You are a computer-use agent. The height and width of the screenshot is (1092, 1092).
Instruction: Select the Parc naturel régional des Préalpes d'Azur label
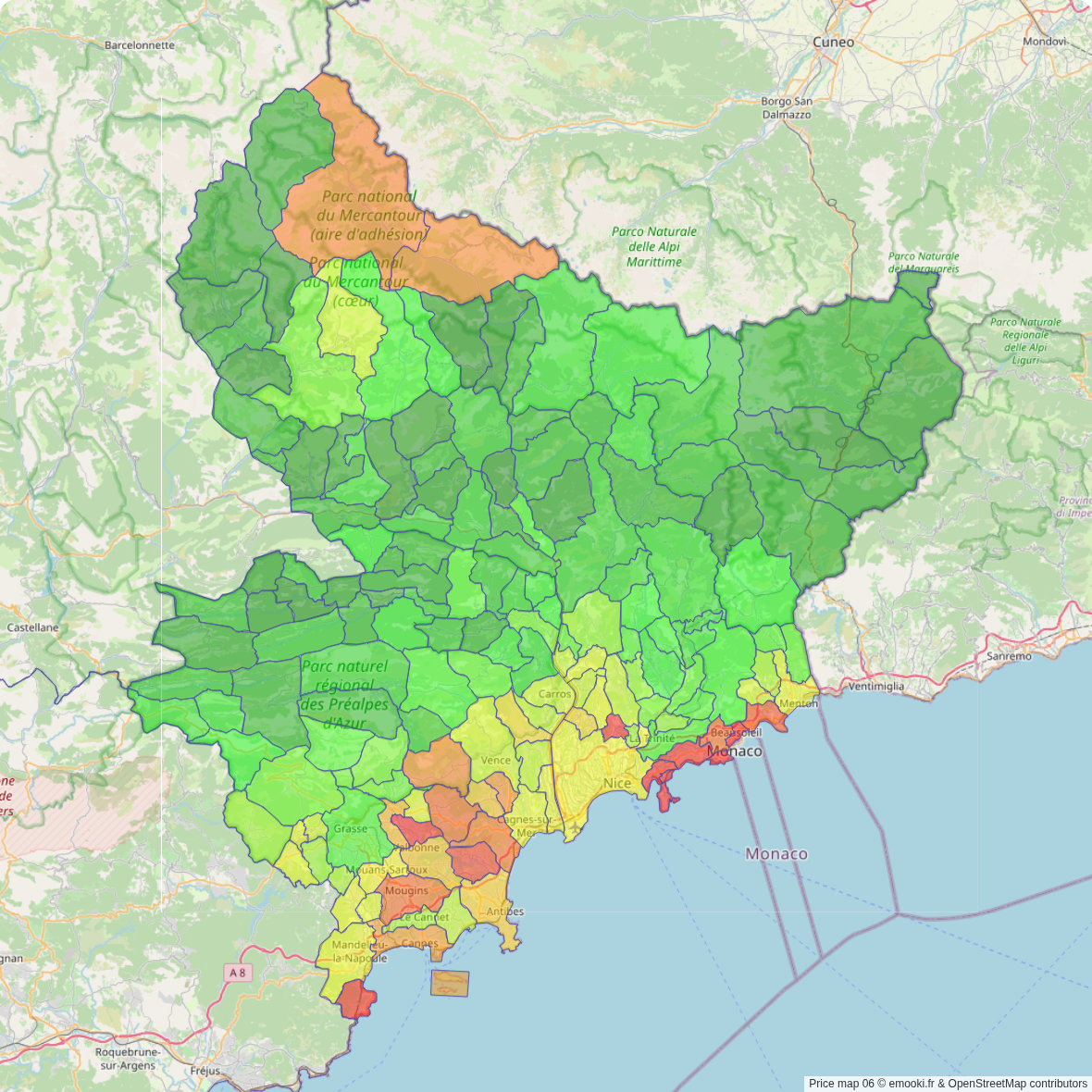coord(344,694)
